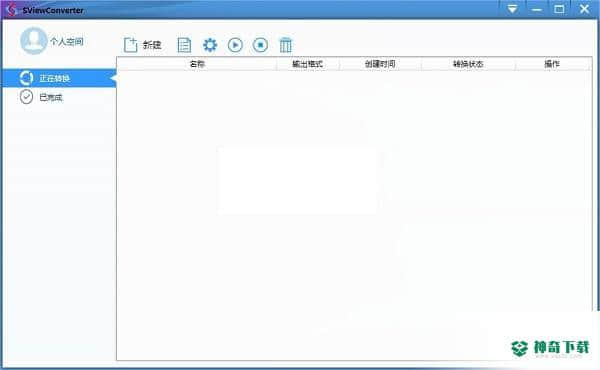
Task: Switch to the 已完成 completed tab
Action: (x=59, y=97)
